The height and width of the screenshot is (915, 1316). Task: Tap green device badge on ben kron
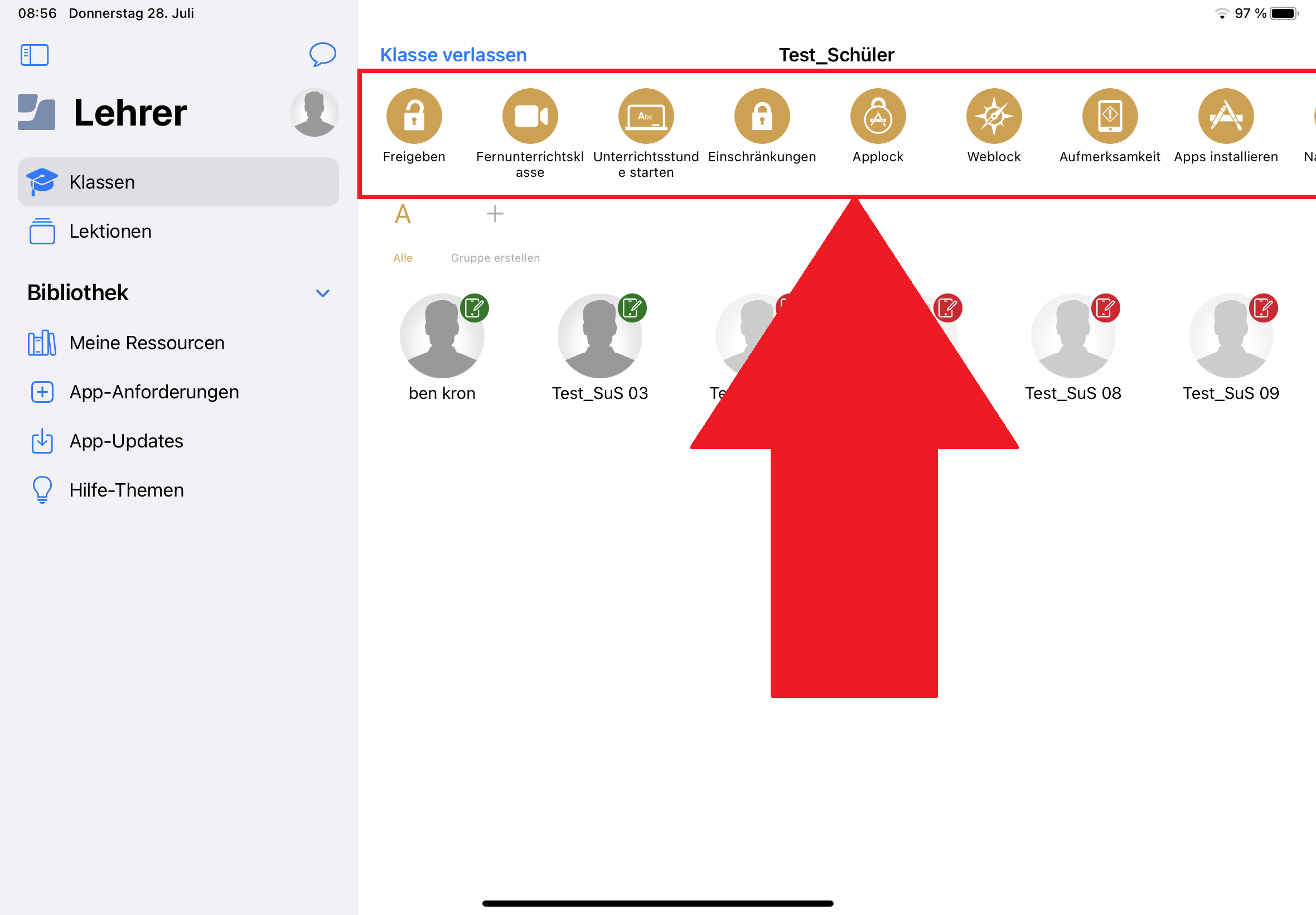pos(475,309)
